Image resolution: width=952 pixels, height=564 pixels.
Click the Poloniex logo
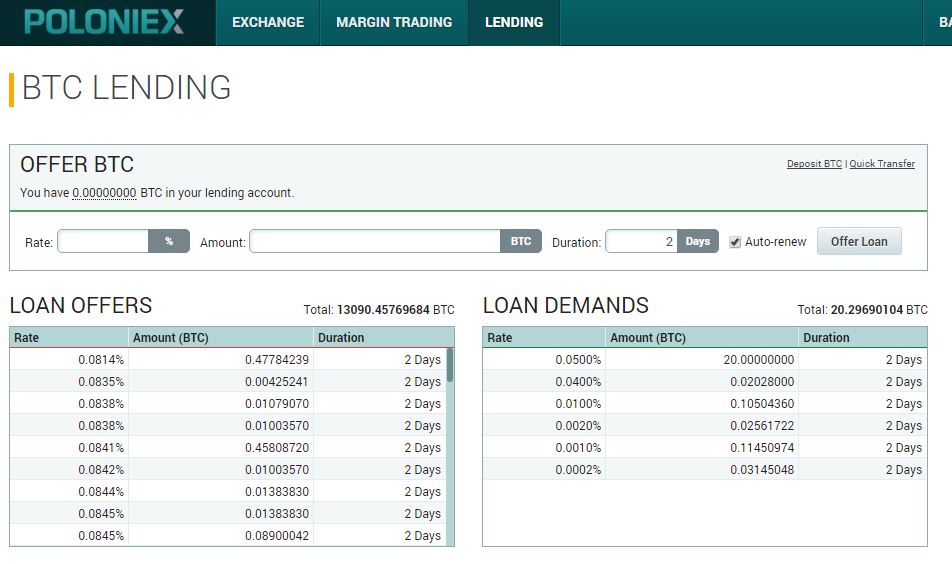pyautogui.click(x=104, y=22)
